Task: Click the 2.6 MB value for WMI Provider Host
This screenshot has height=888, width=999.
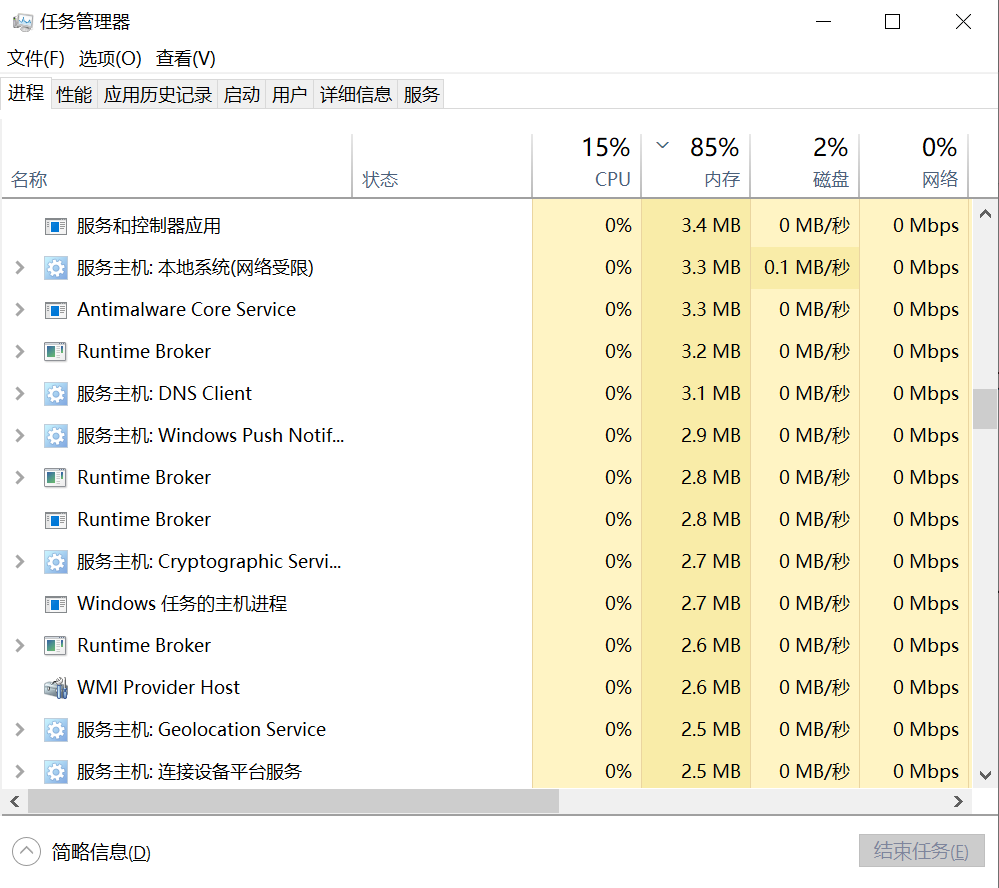Action: (710, 688)
